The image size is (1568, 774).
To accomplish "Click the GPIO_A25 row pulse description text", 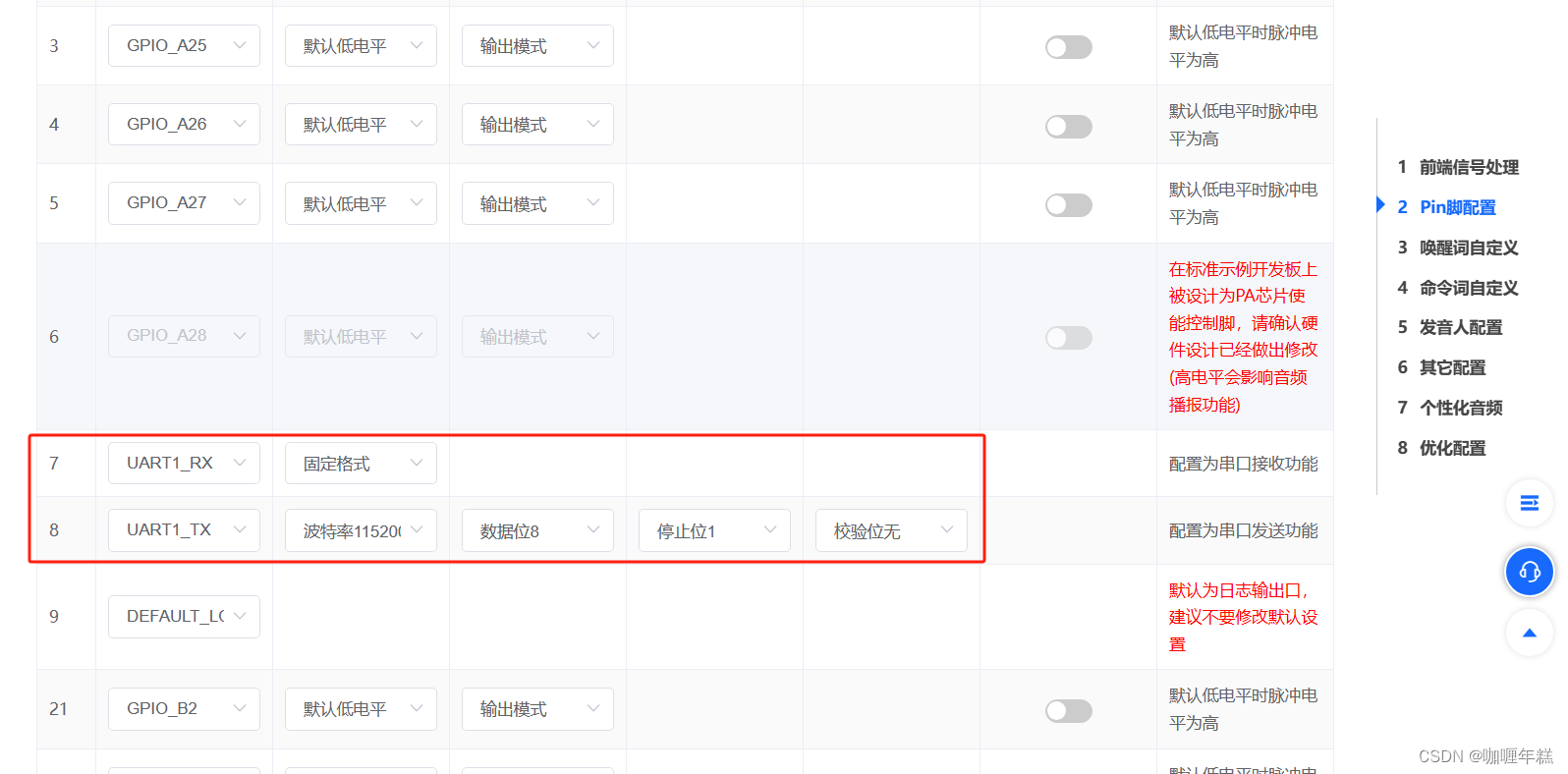I will point(1244,46).
